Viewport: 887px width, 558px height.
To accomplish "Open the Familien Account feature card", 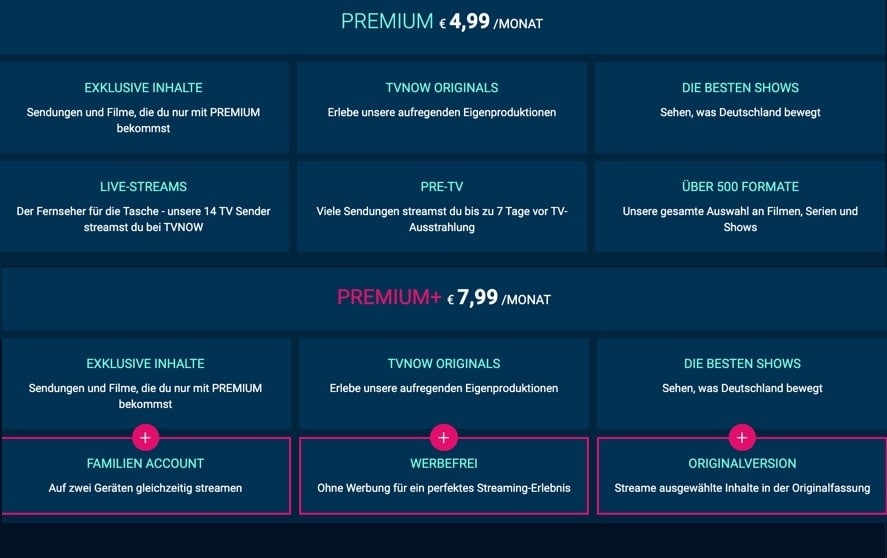I will point(146,477).
